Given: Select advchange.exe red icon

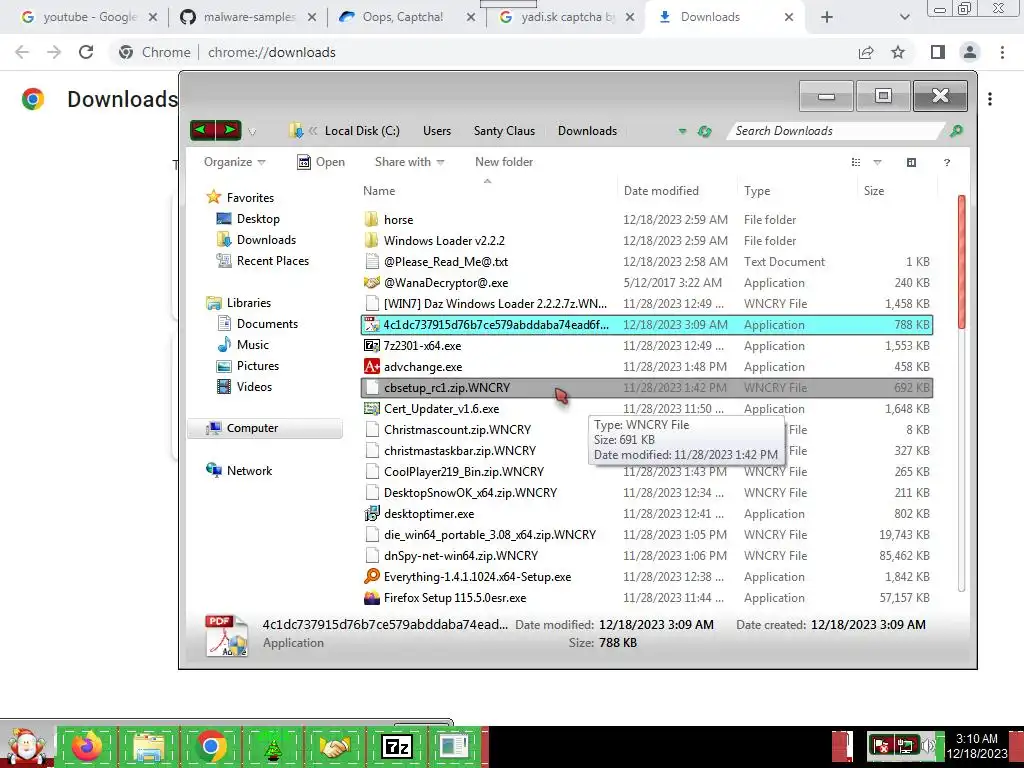Looking at the screenshot, I should (x=372, y=366).
